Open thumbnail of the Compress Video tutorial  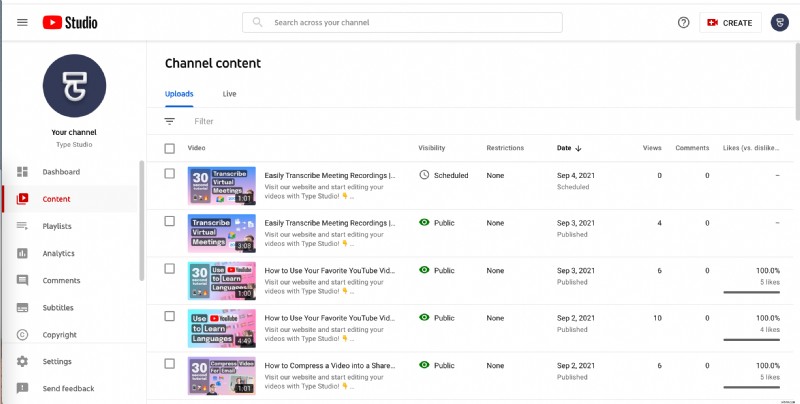(221, 375)
